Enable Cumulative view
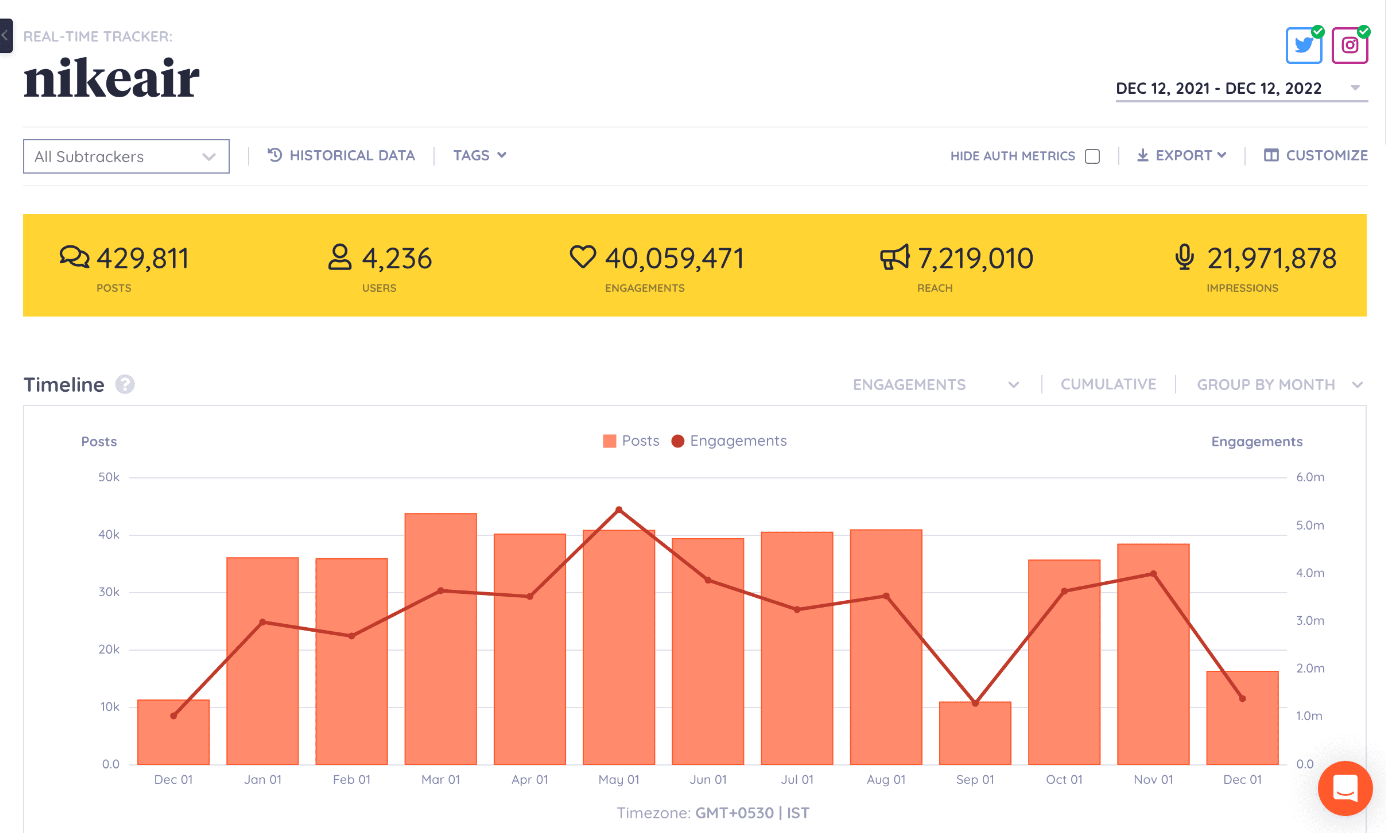This screenshot has width=1386, height=833. click(1108, 384)
